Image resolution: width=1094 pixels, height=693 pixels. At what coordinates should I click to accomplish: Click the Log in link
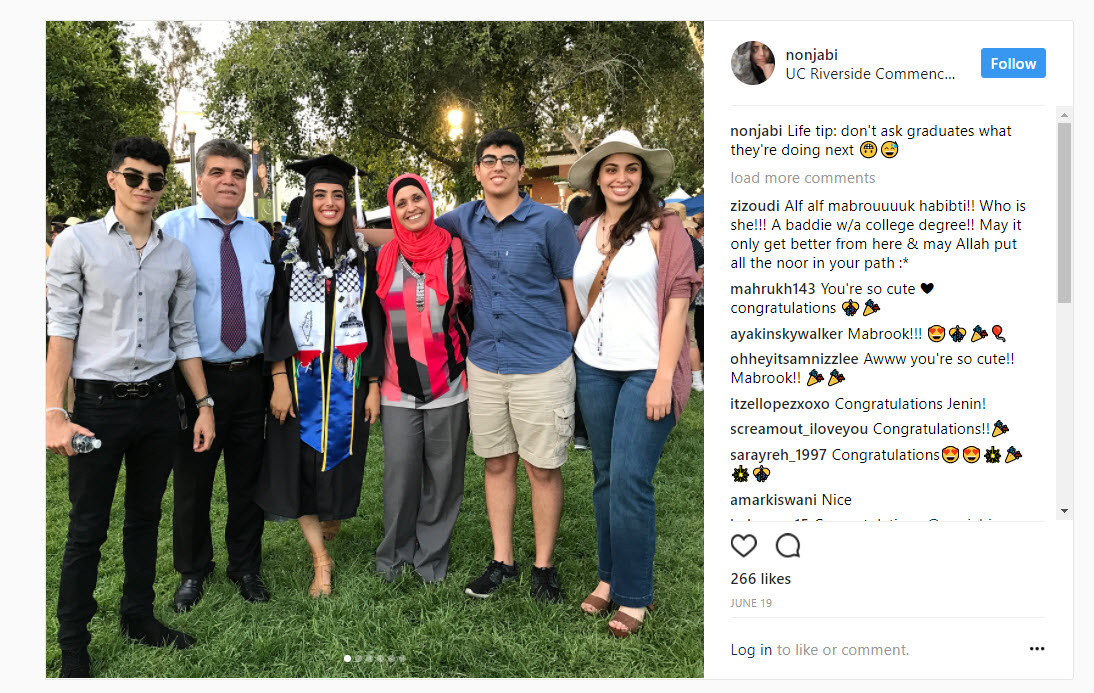(751, 650)
